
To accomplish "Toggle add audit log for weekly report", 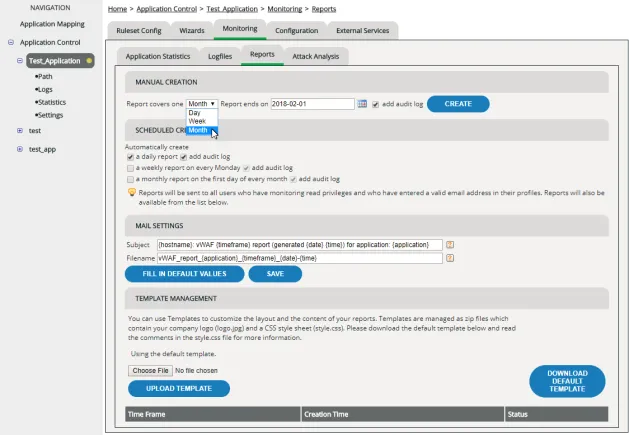I will (x=246, y=168).
